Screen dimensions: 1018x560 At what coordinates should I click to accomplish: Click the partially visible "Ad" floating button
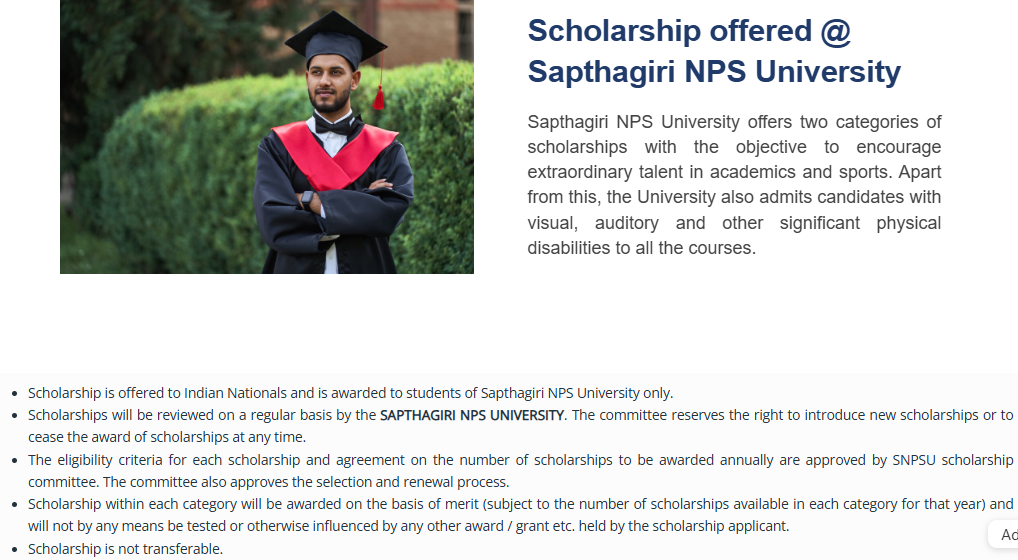[x=1004, y=535]
